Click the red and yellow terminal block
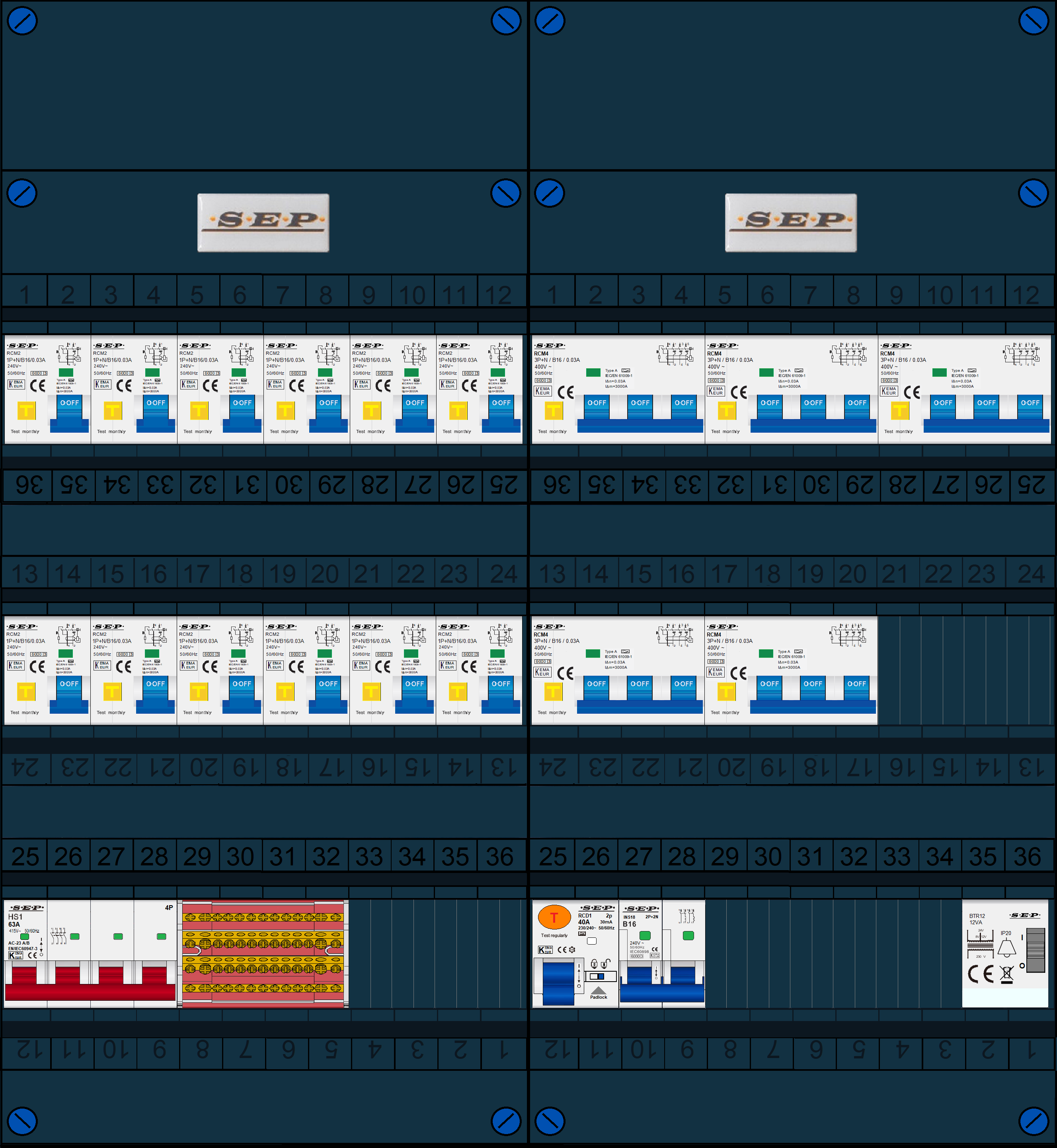The width and height of the screenshot is (1057, 1148). point(263,953)
